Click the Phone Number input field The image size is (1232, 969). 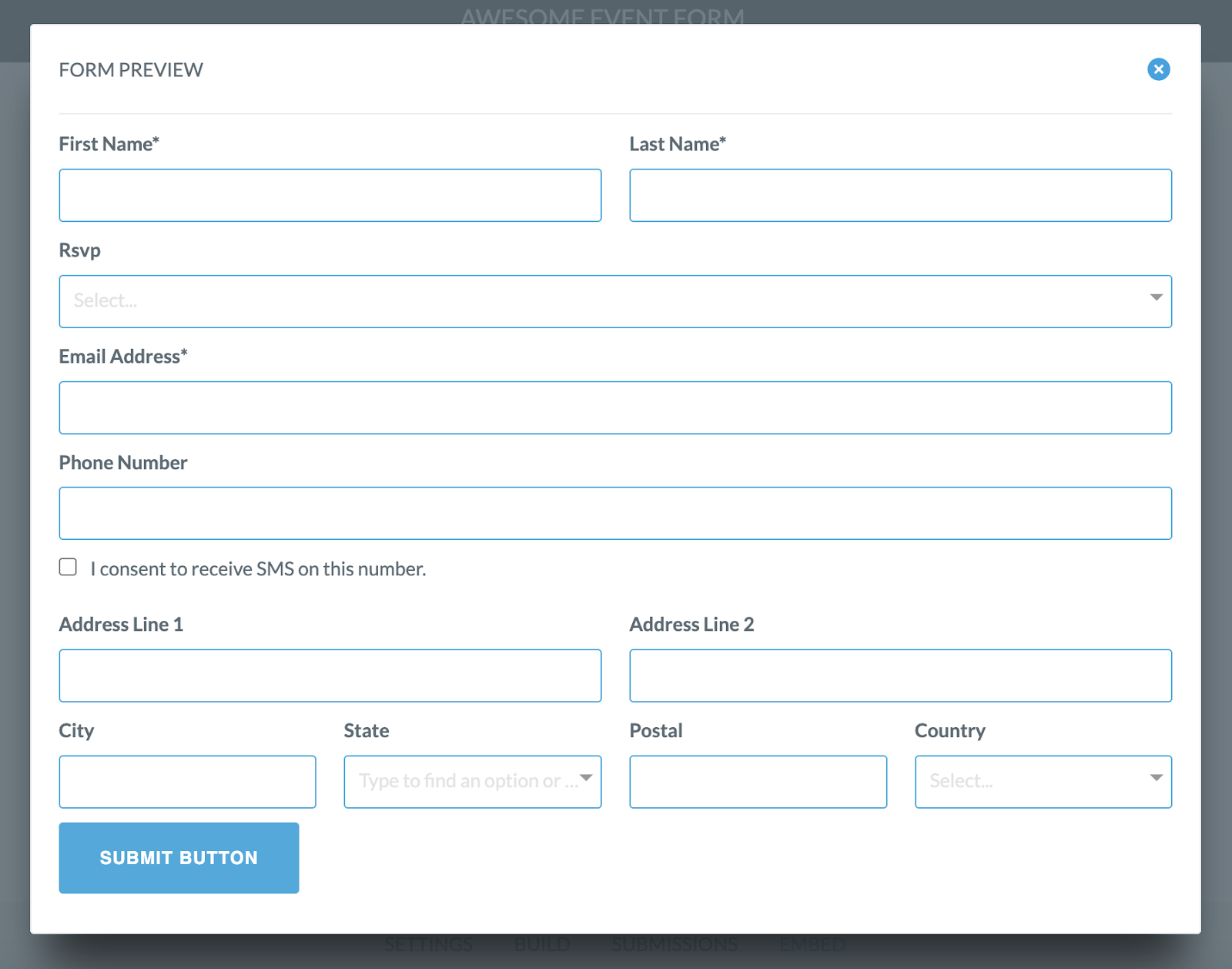coord(615,513)
